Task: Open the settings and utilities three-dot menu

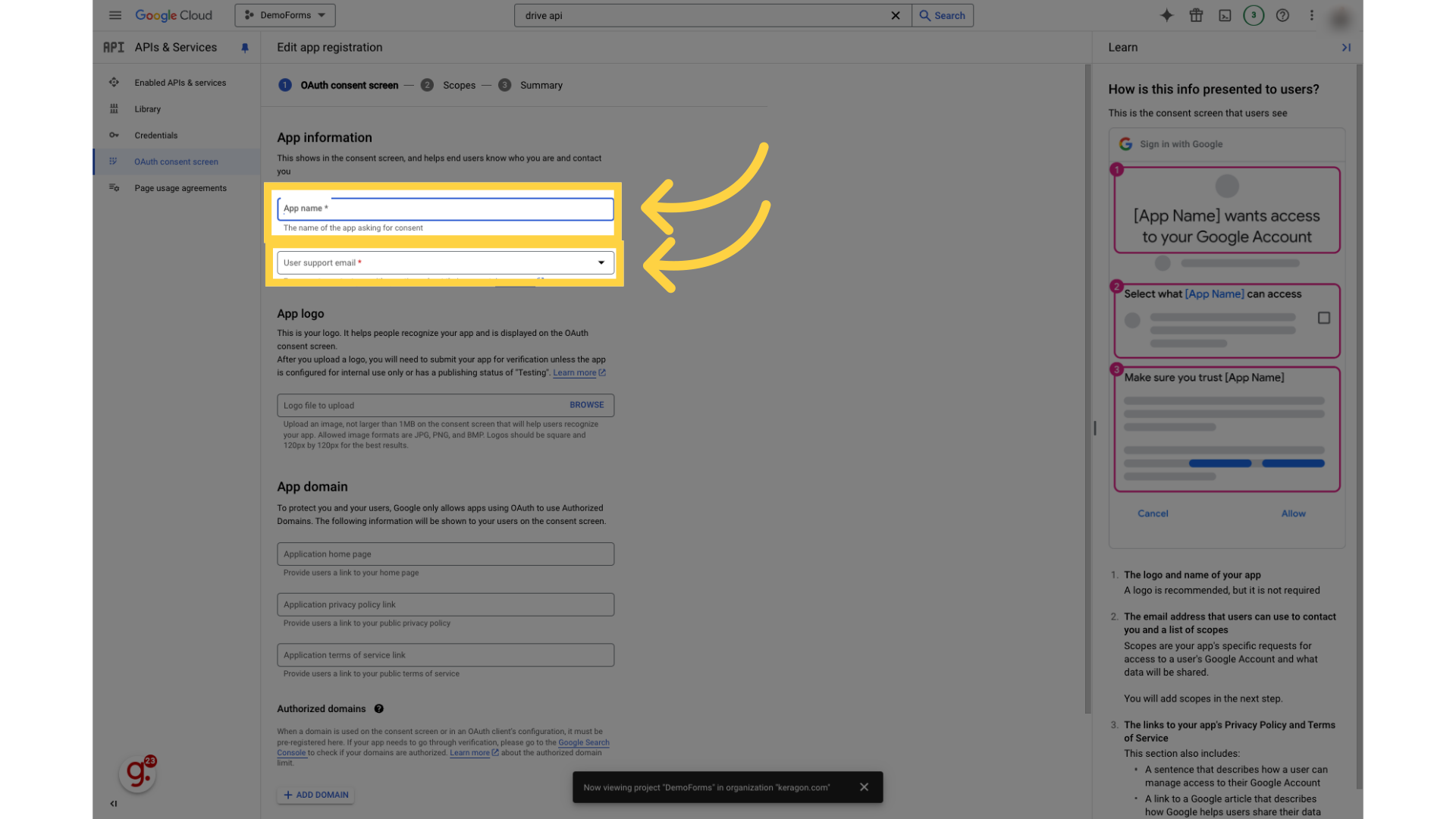Action: point(1311,15)
